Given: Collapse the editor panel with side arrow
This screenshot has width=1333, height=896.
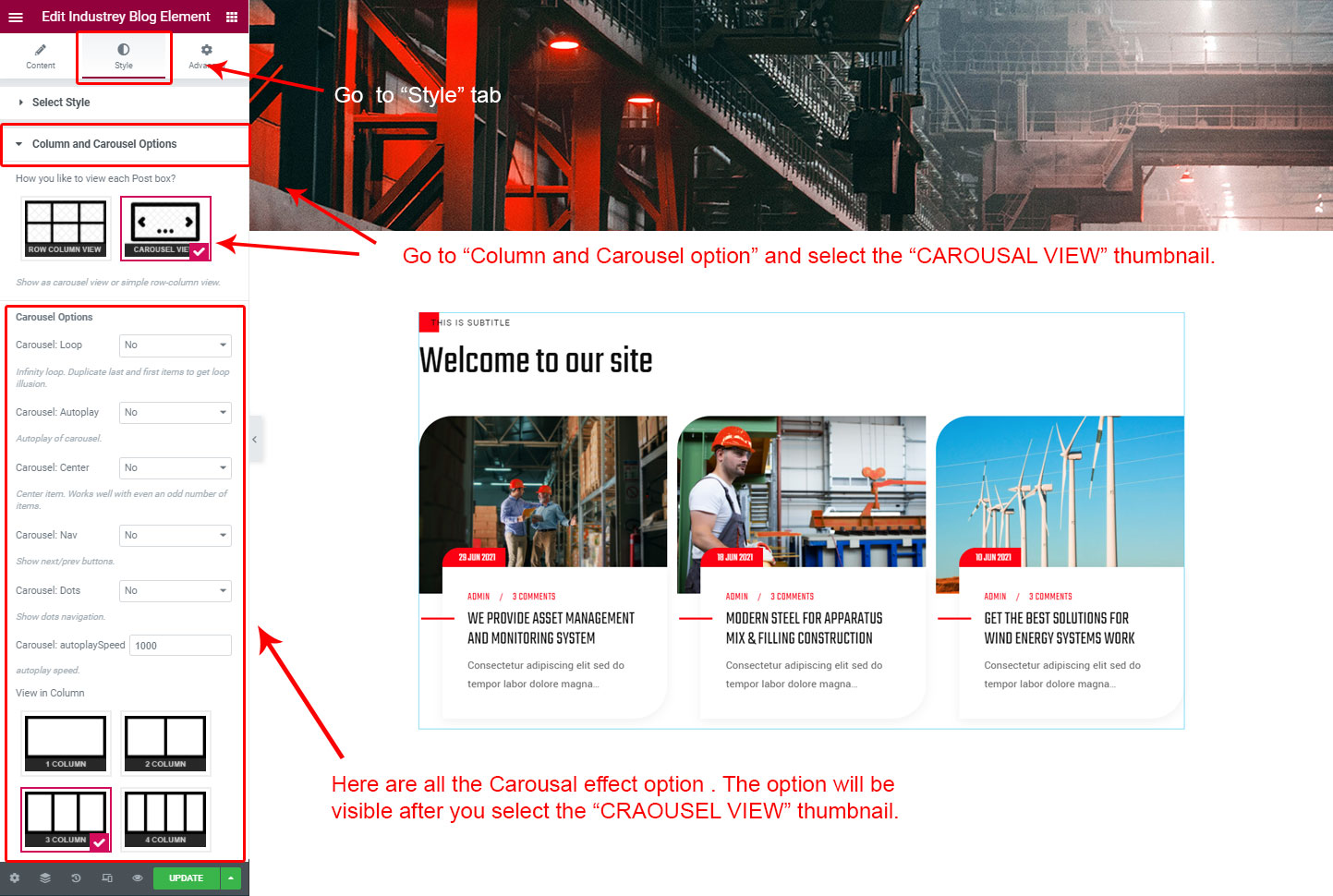Looking at the screenshot, I should click(255, 440).
